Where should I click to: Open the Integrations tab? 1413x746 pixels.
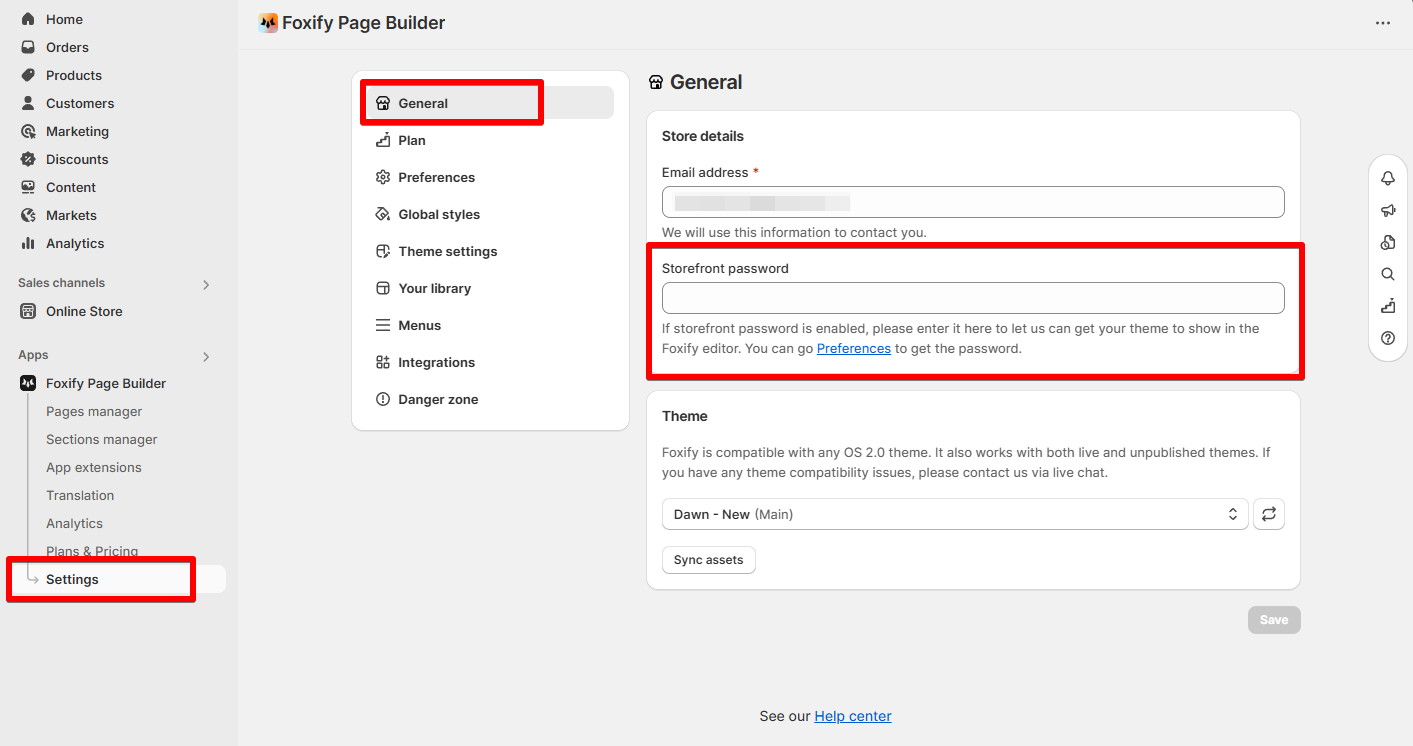490,362
